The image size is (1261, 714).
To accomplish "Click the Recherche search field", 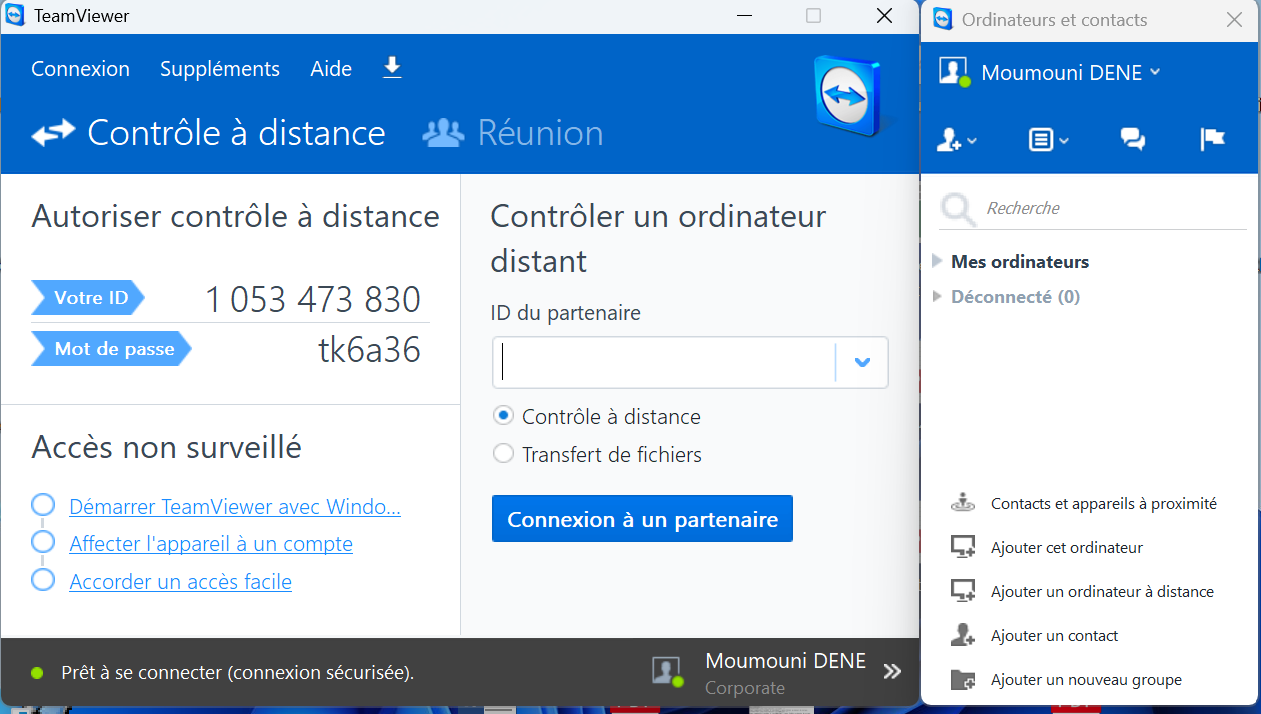I will (1100, 208).
